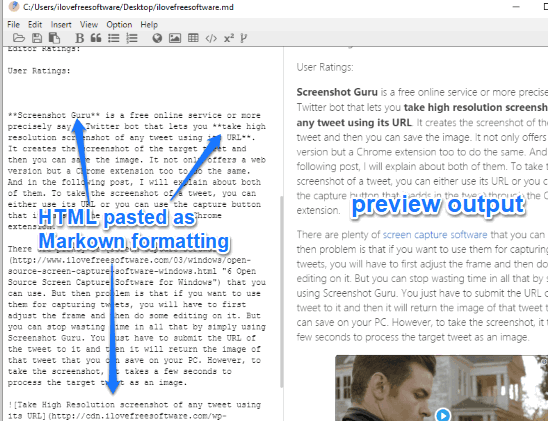Minimize the editor window

click(x=516, y=7)
